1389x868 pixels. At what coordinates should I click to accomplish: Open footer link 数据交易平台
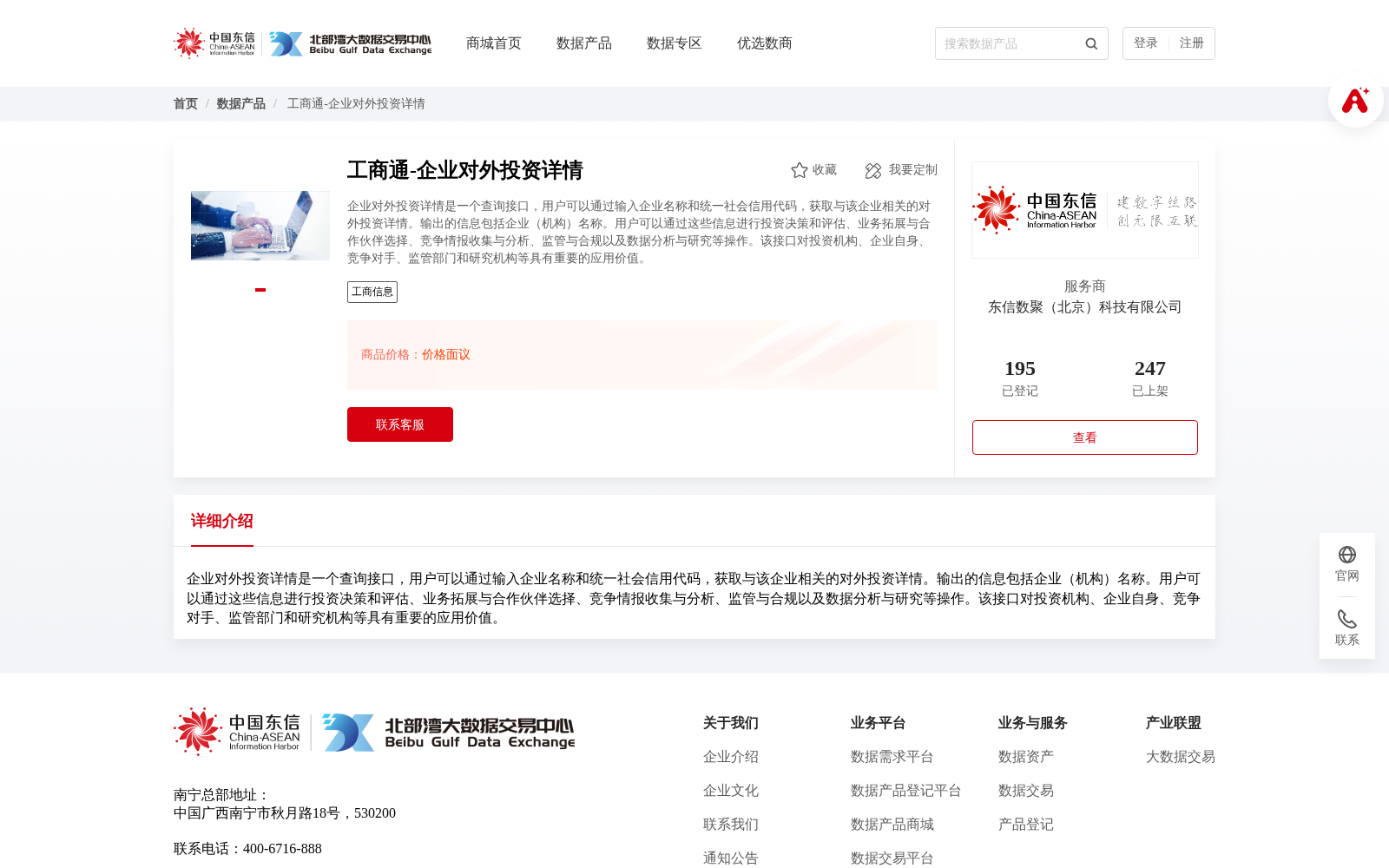coord(892,858)
